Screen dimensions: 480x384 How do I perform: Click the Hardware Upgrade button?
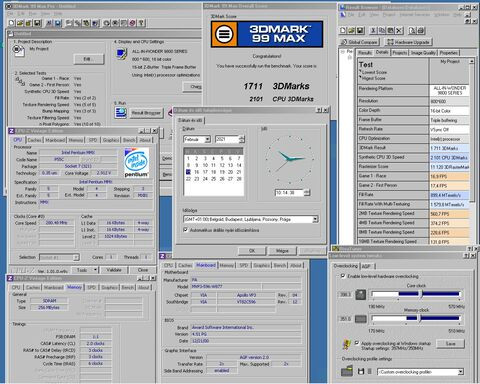coord(408,42)
